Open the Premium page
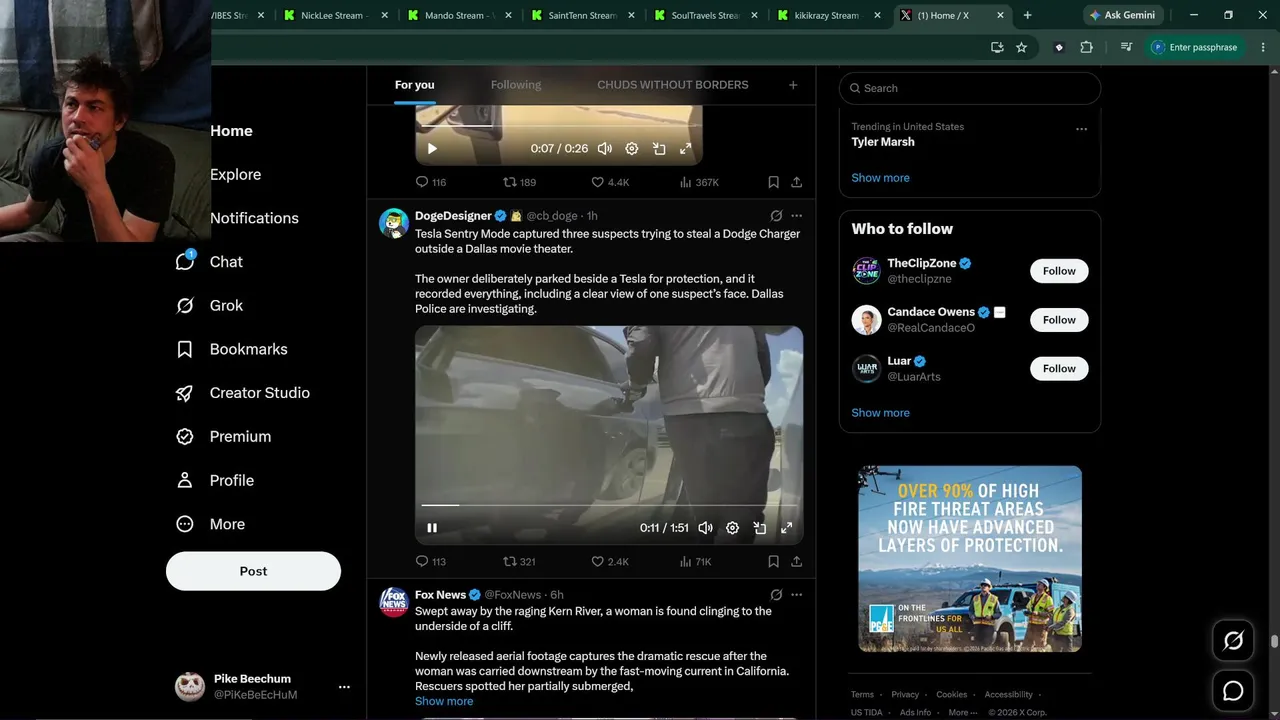Viewport: 1280px width, 720px height. (x=223, y=437)
